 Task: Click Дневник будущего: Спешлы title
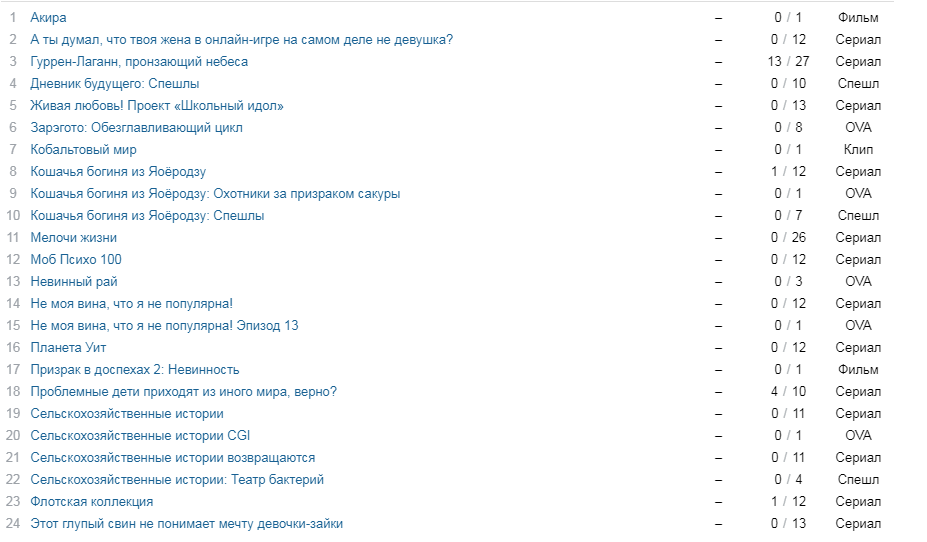tap(115, 83)
